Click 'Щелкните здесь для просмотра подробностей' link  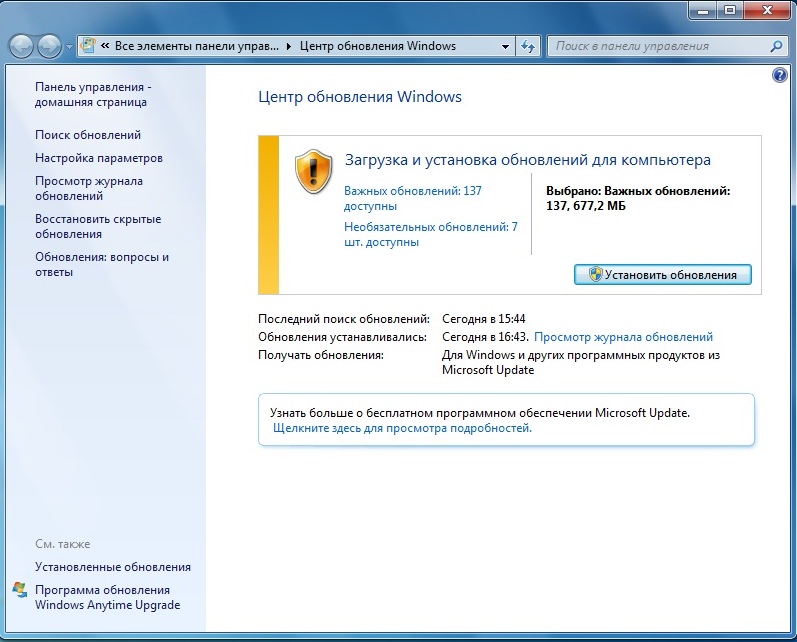pos(402,428)
